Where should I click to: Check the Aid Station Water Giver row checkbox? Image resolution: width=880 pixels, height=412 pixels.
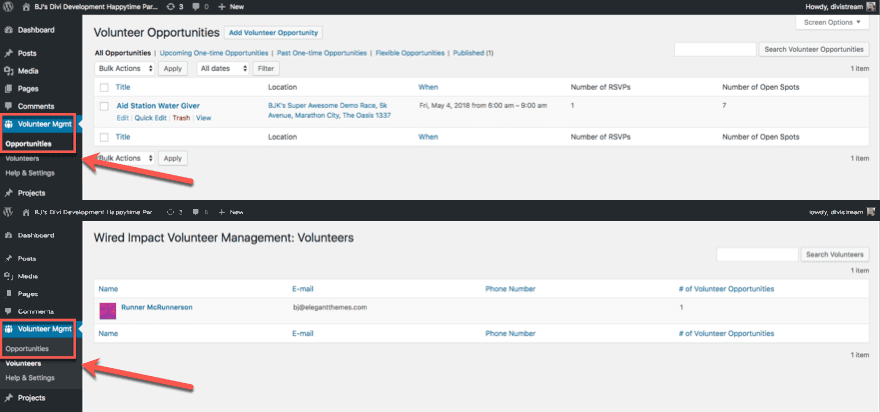point(103,105)
